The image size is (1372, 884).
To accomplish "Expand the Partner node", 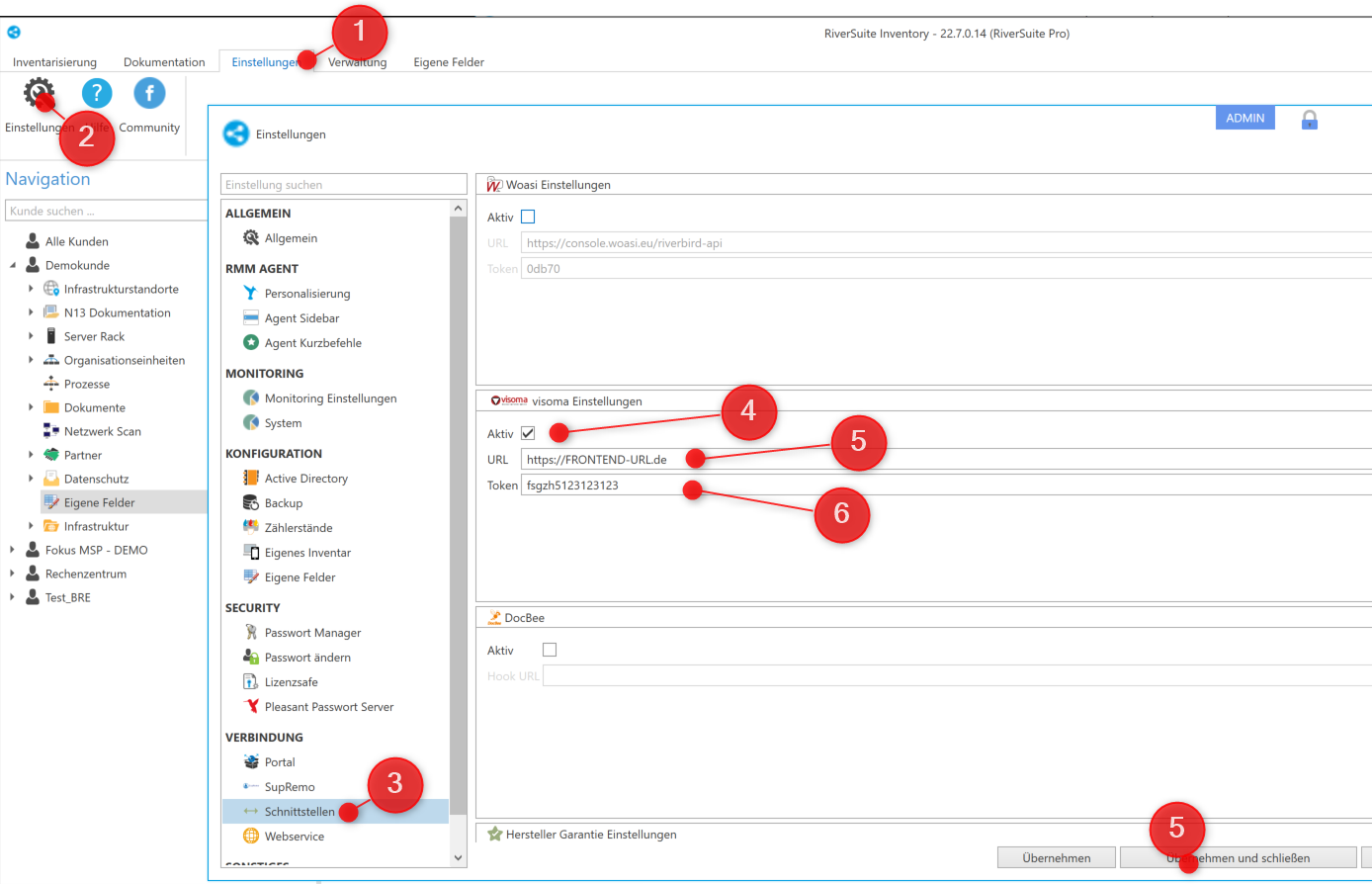I will point(31,455).
